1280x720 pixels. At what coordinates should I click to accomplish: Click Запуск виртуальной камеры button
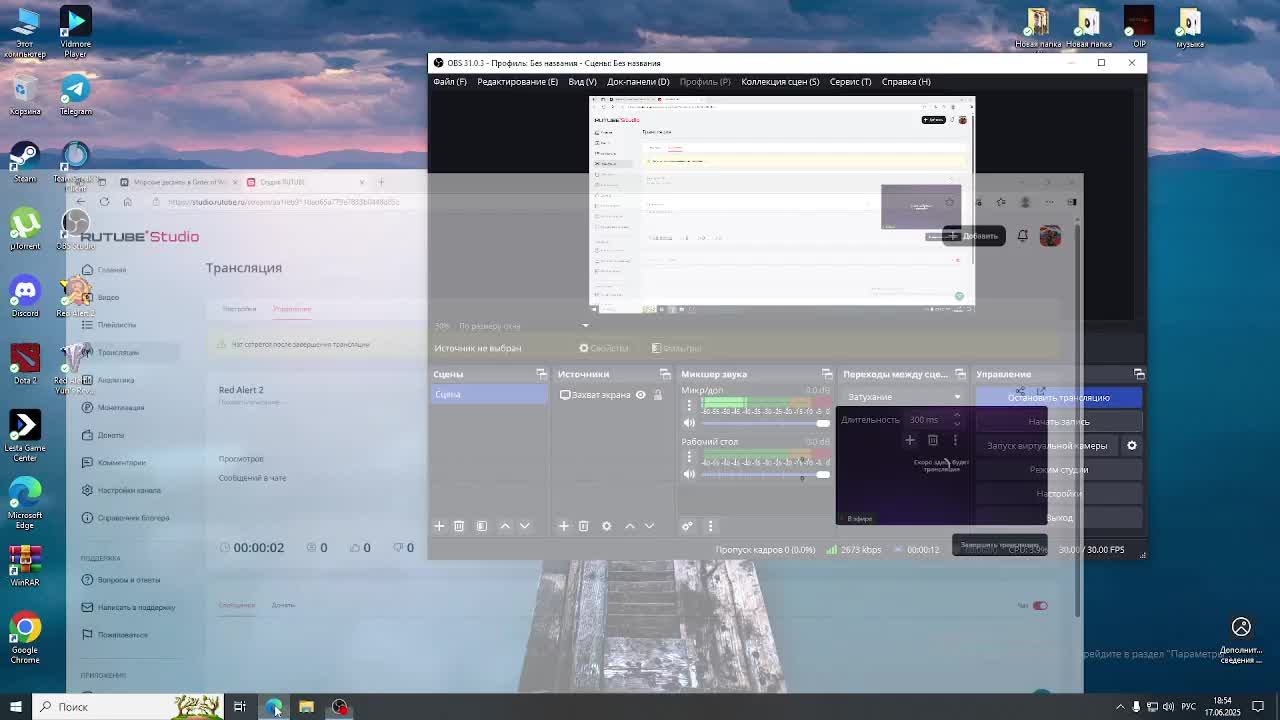[x=1047, y=446]
